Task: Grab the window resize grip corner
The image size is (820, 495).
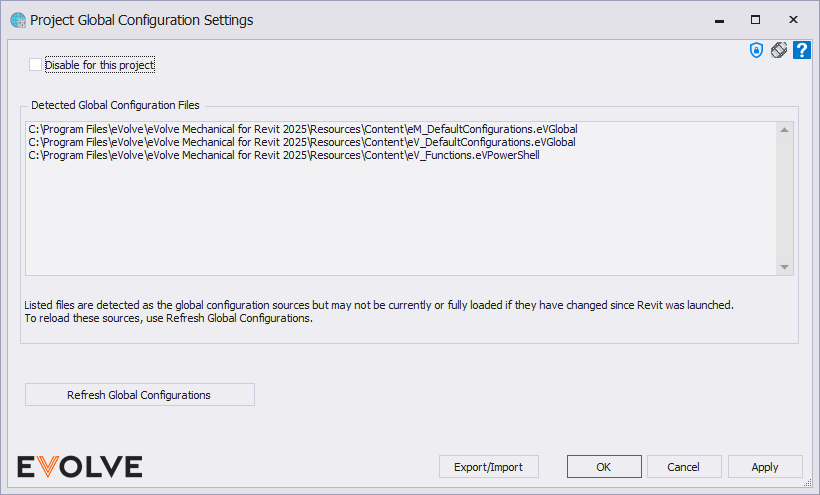Action: pos(808,483)
